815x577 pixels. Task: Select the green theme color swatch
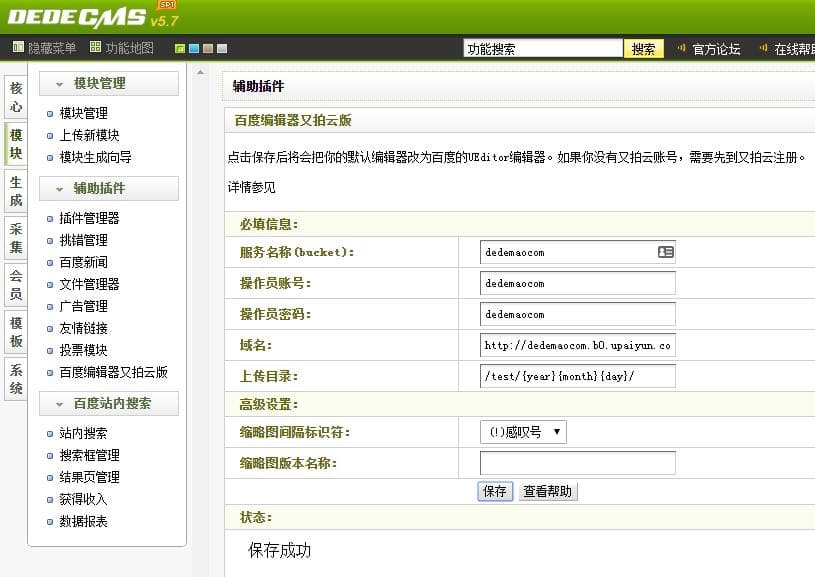click(x=180, y=48)
